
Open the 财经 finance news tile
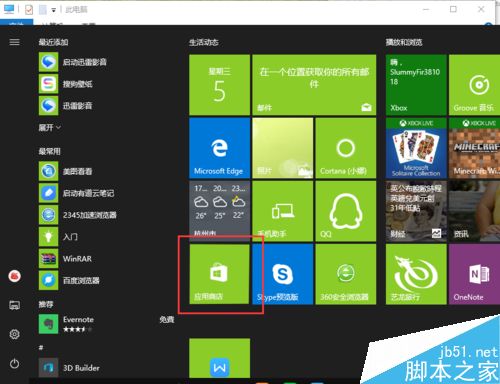[416, 211]
